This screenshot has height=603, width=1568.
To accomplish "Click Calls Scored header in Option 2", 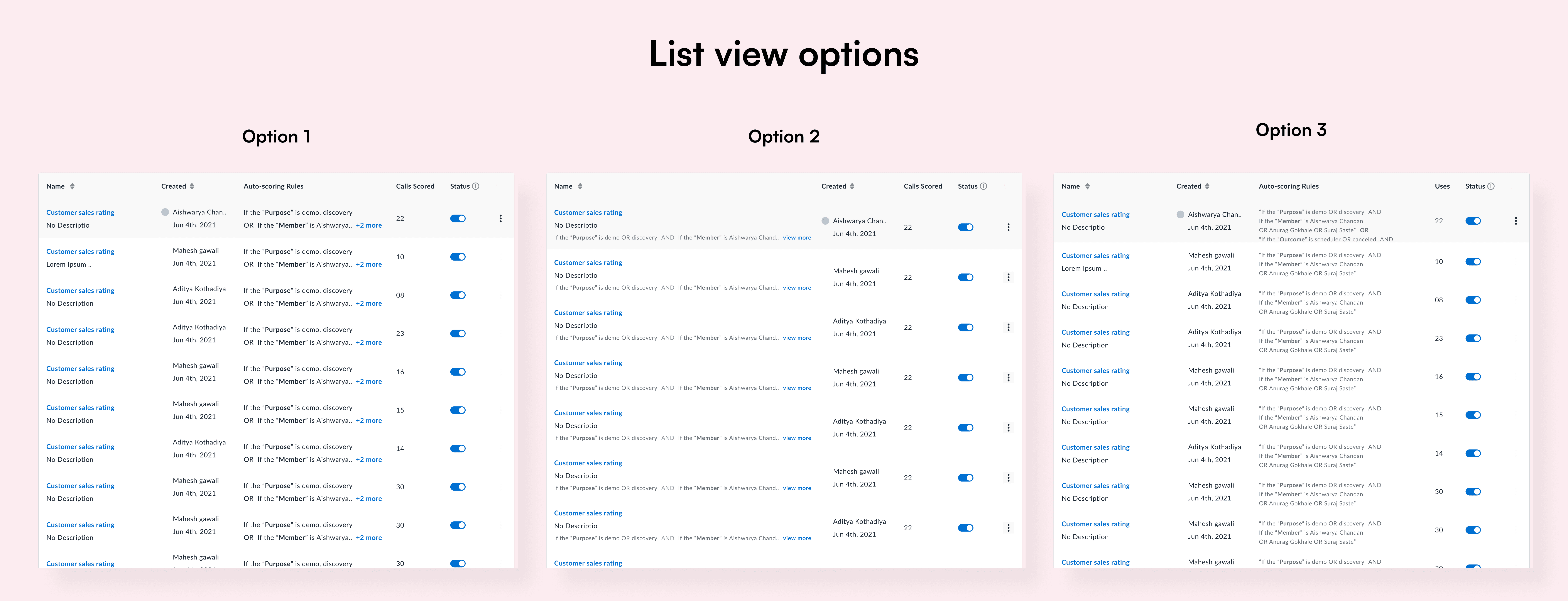I will coord(923,186).
